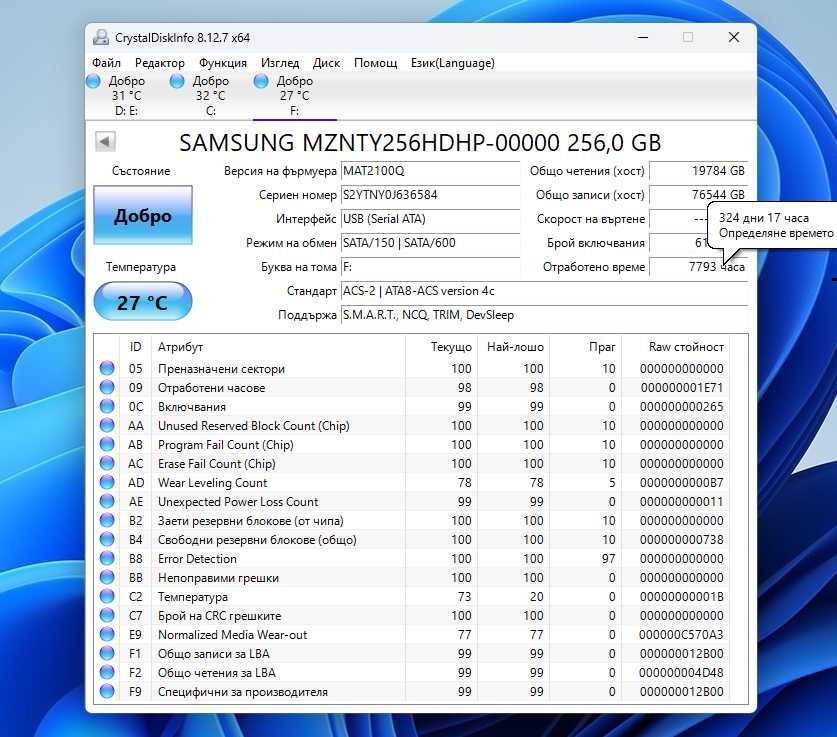Open the Функция menu

point(223,63)
